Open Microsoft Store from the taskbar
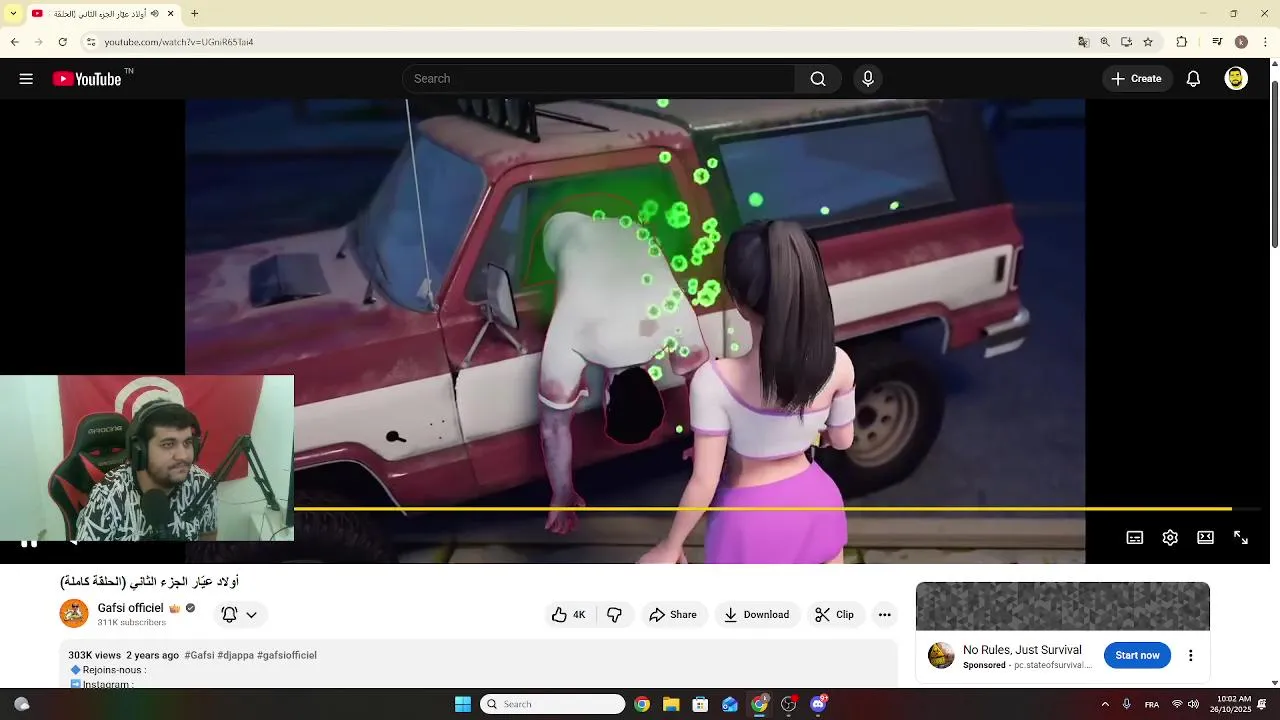Viewport: 1280px width, 720px height. point(700,704)
